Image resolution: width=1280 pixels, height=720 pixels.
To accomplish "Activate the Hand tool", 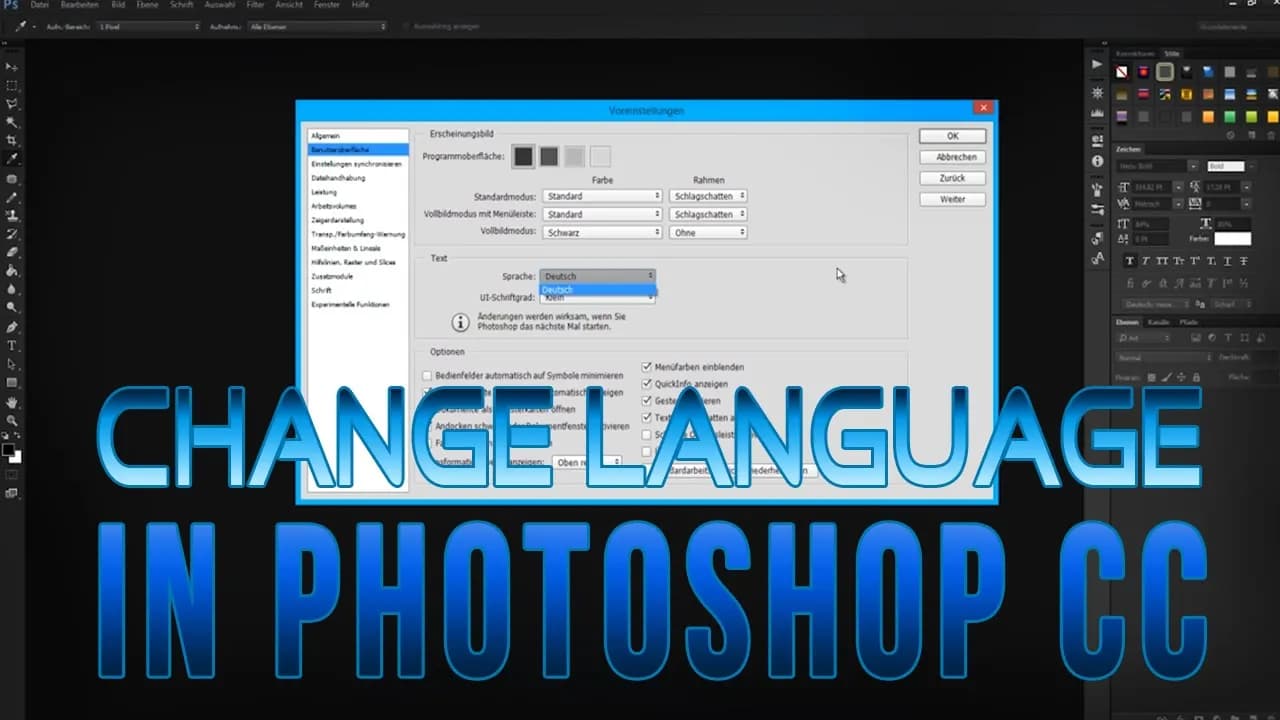I will tap(12, 402).
